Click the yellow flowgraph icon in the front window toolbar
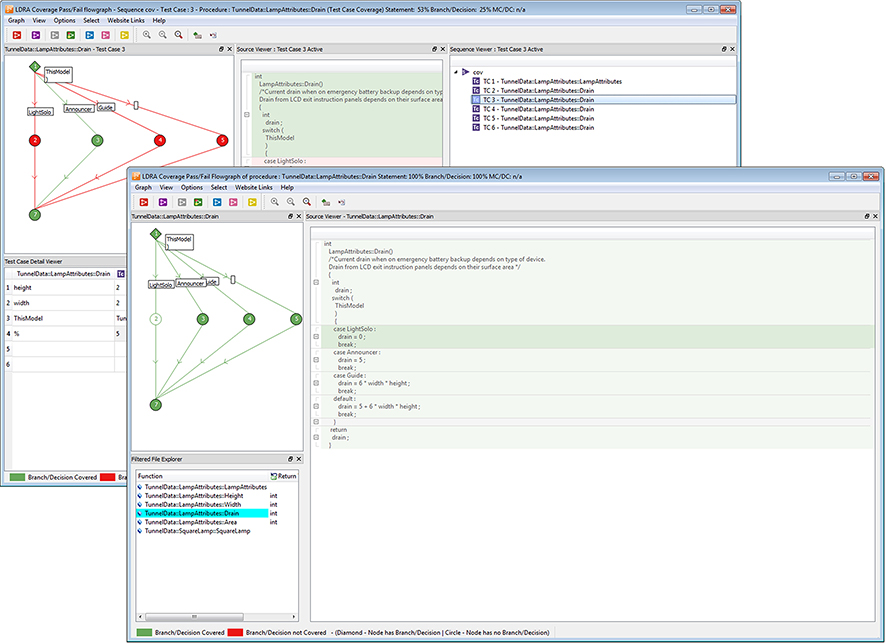 [x=252, y=202]
